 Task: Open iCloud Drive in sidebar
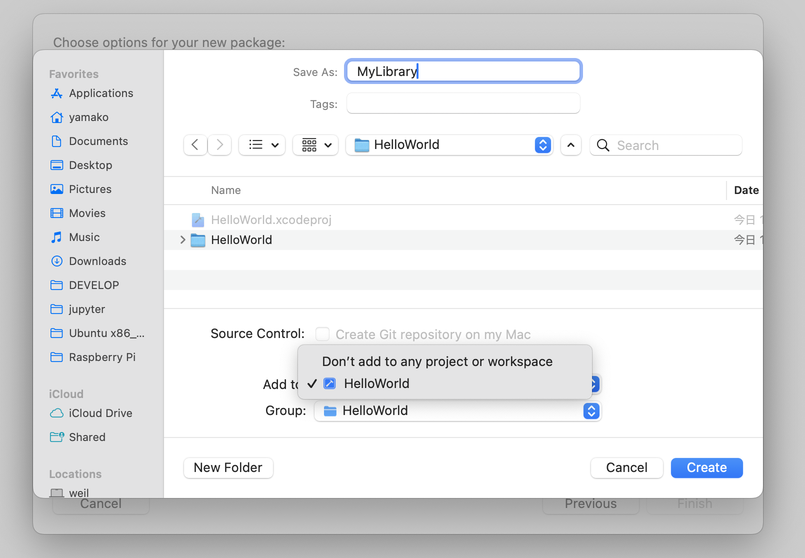coord(100,413)
